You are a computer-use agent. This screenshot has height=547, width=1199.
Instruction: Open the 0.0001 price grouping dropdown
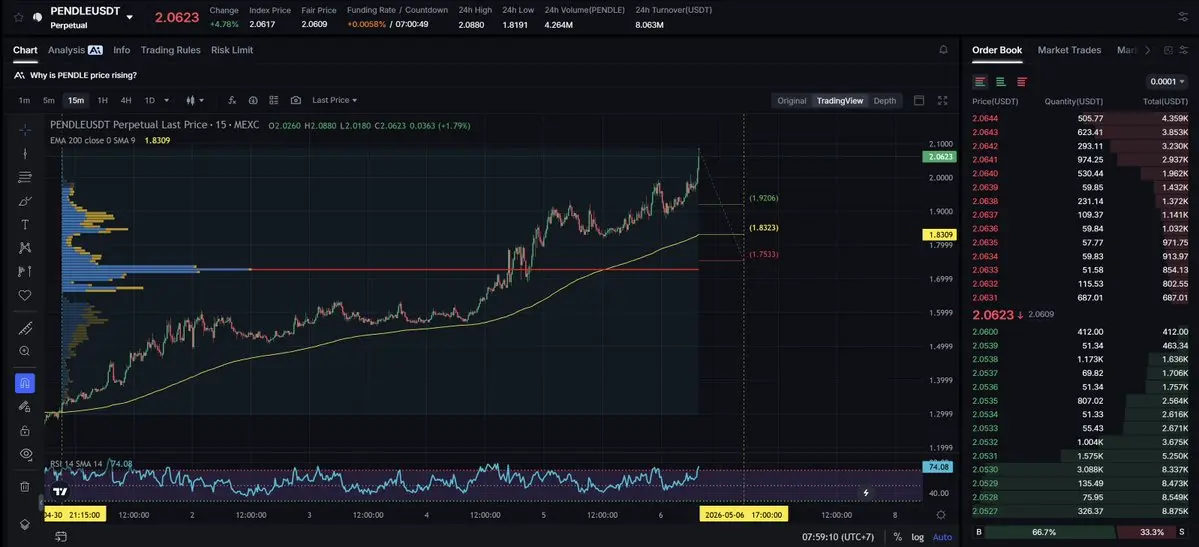(1167, 82)
